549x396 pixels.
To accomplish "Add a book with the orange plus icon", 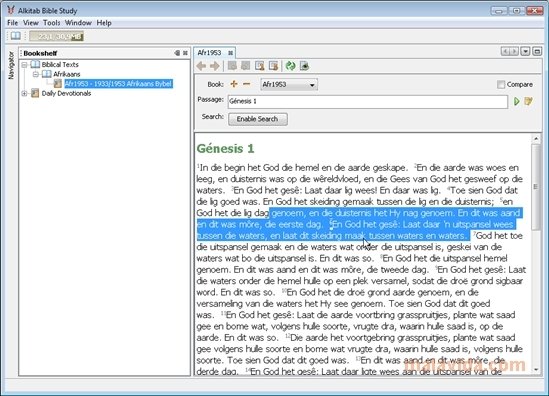I will [x=234, y=84].
